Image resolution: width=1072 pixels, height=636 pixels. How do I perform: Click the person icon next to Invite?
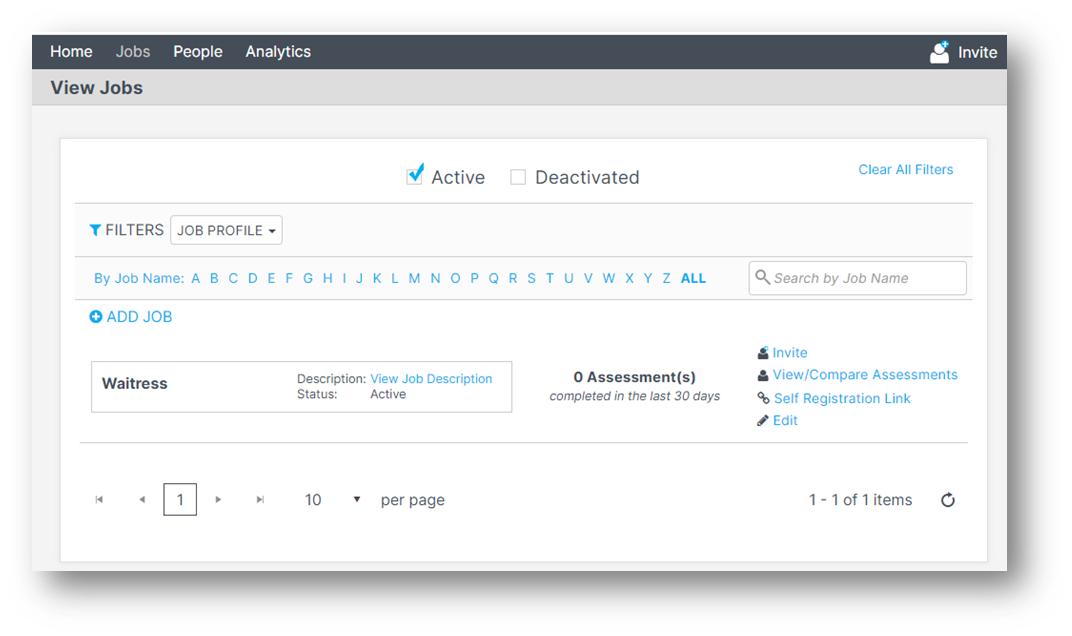pyautogui.click(x=762, y=352)
